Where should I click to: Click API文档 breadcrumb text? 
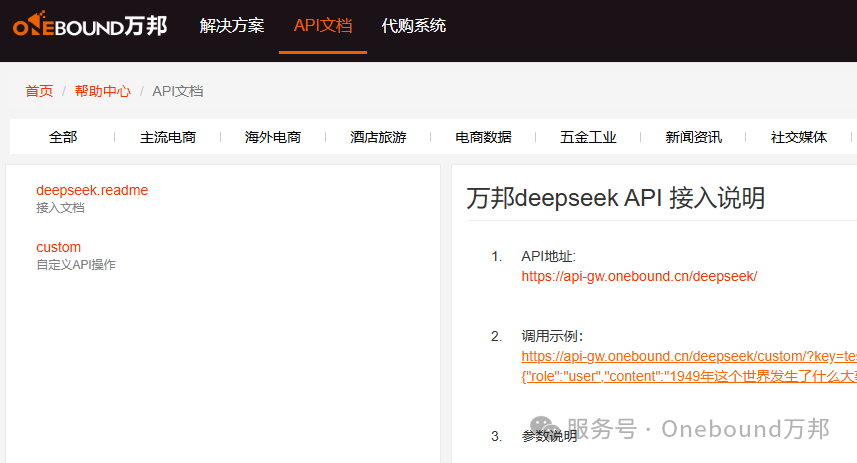[x=178, y=91]
